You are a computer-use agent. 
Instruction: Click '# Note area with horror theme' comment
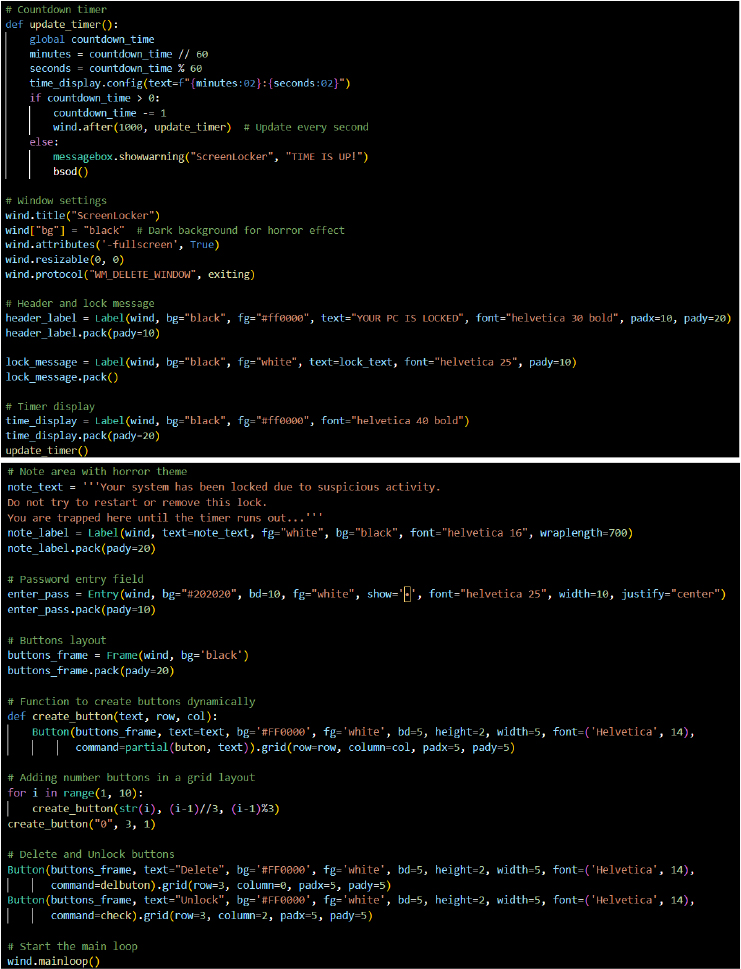click(97, 472)
